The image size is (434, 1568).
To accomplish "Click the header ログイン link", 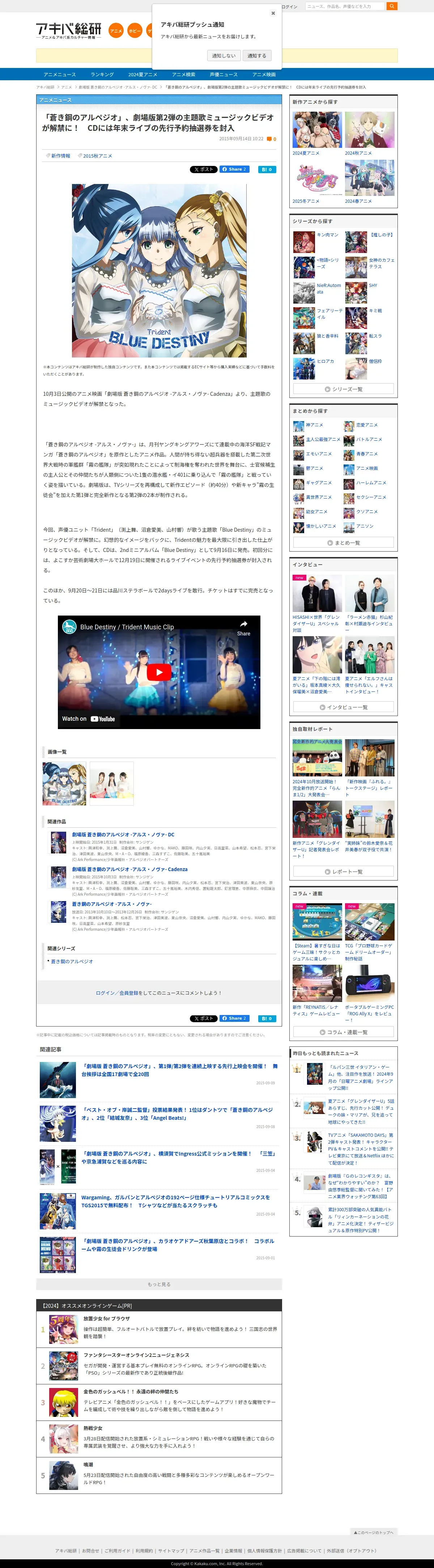I will [x=290, y=7].
